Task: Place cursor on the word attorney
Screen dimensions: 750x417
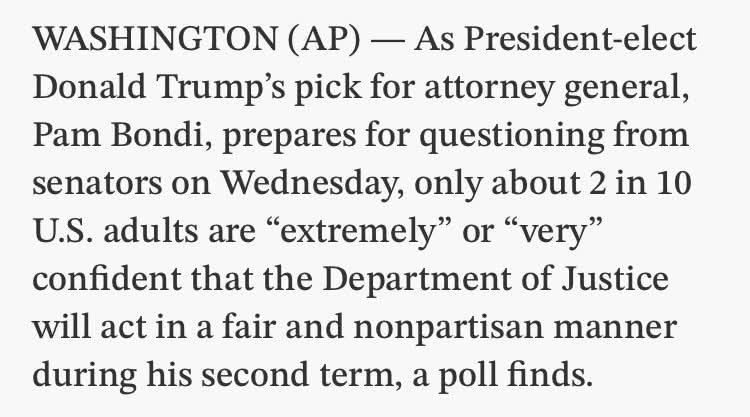Action: pyautogui.click(x=489, y=88)
